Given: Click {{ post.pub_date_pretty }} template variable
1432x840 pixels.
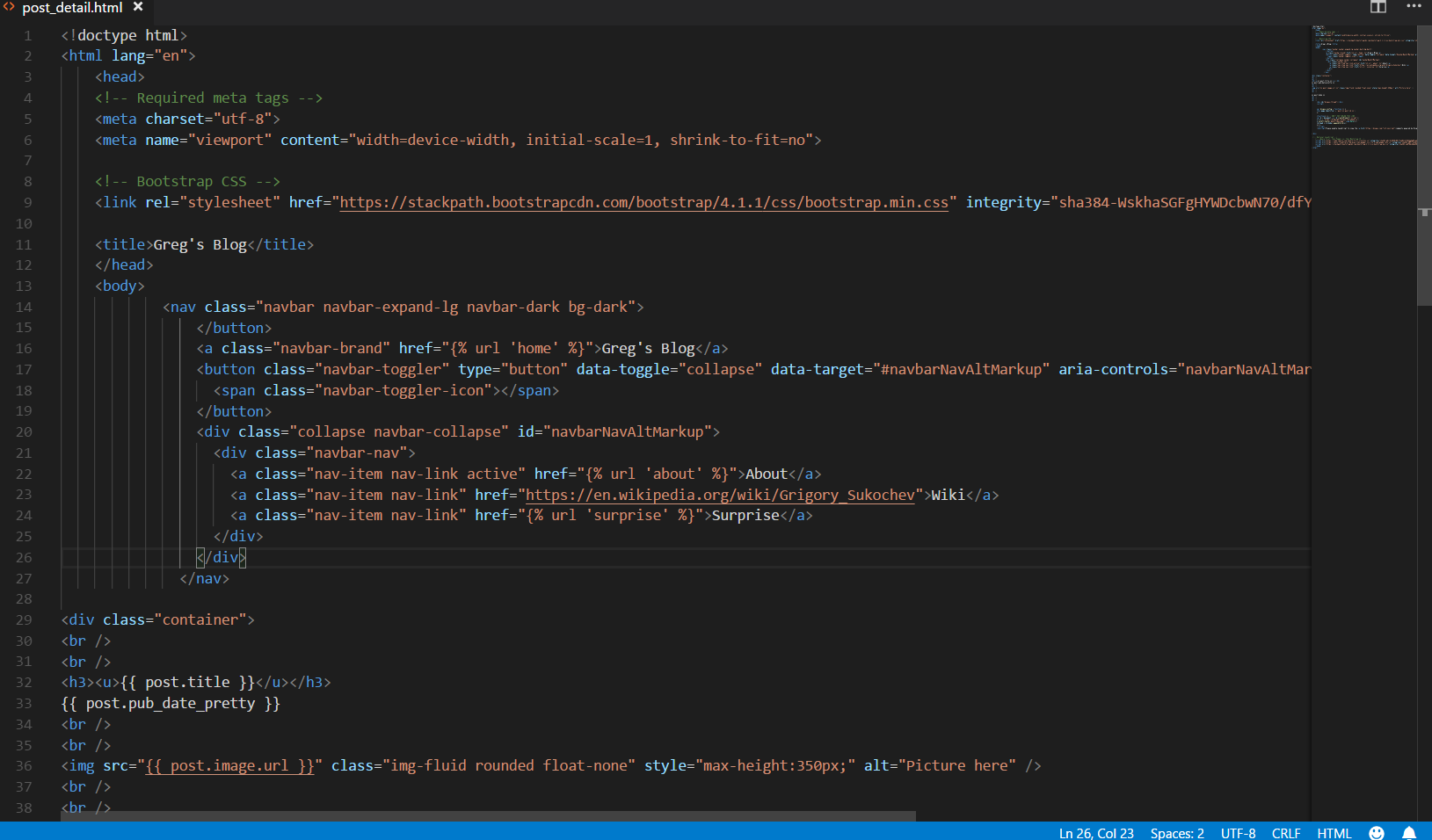Looking at the screenshot, I should (171, 704).
